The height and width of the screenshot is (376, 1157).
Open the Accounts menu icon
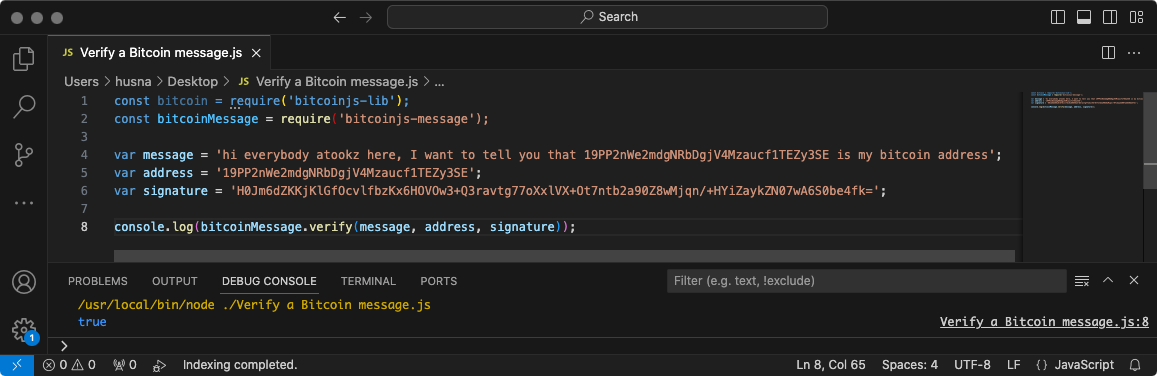pyautogui.click(x=24, y=282)
